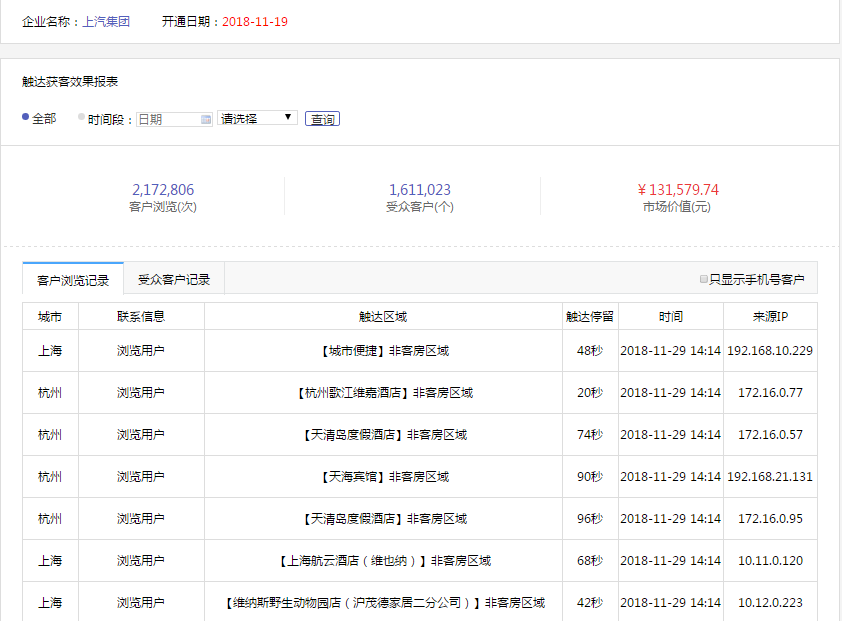Click the 查询 button
This screenshot has height=621, width=842.
(x=322, y=119)
